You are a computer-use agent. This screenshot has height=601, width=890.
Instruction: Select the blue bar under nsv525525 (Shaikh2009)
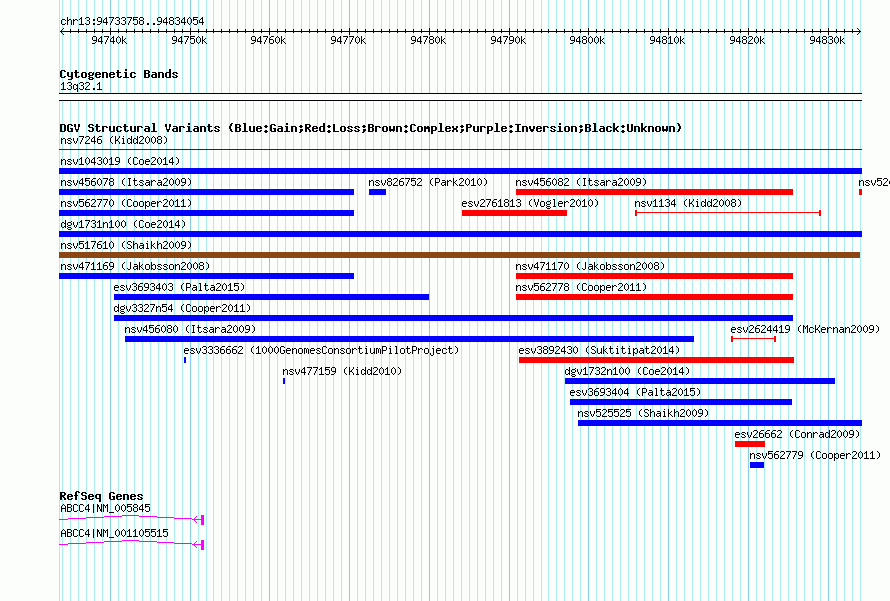point(720,423)
